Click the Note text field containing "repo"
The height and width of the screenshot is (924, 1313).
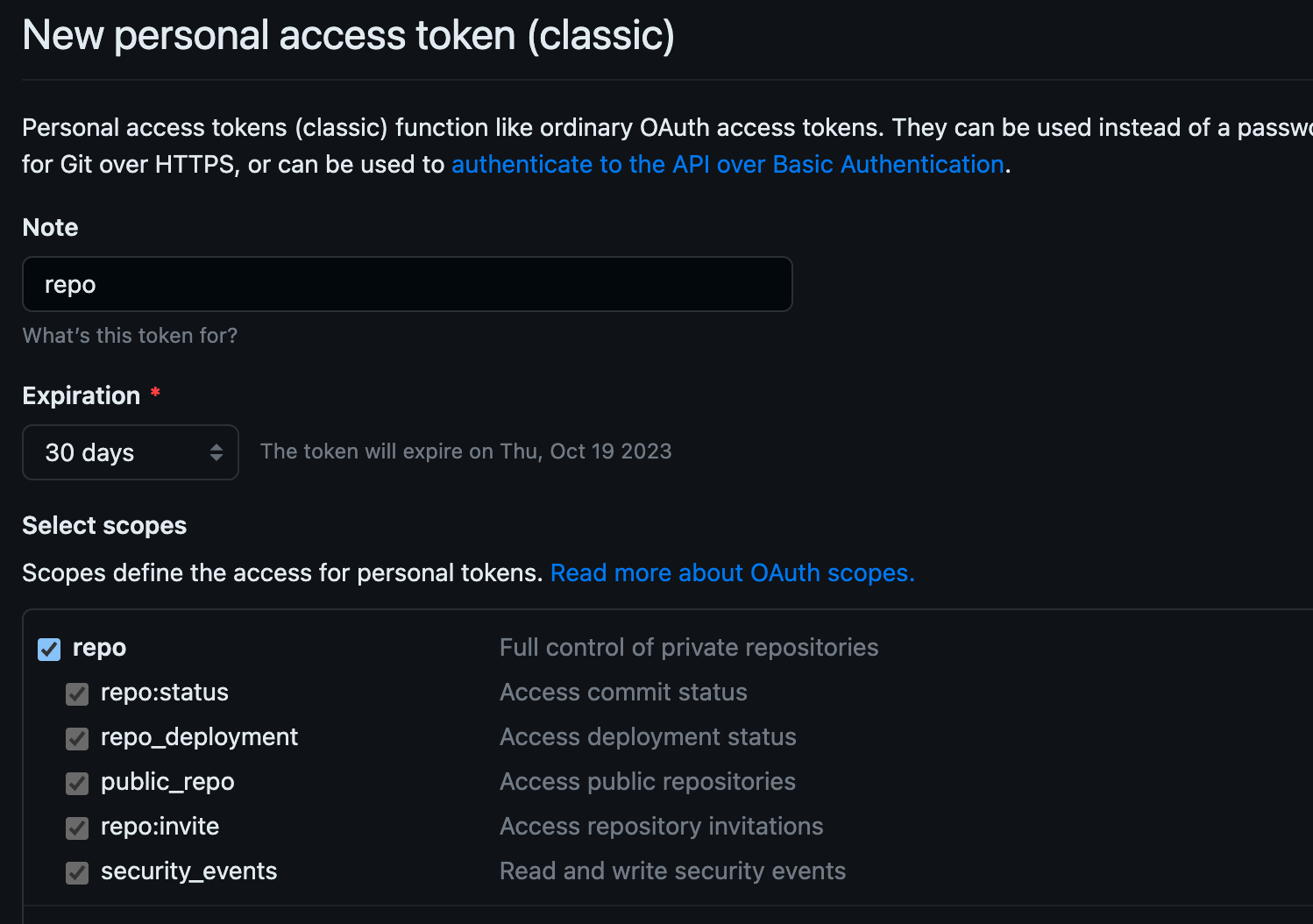pyautogui.click(x=407, y=284)
